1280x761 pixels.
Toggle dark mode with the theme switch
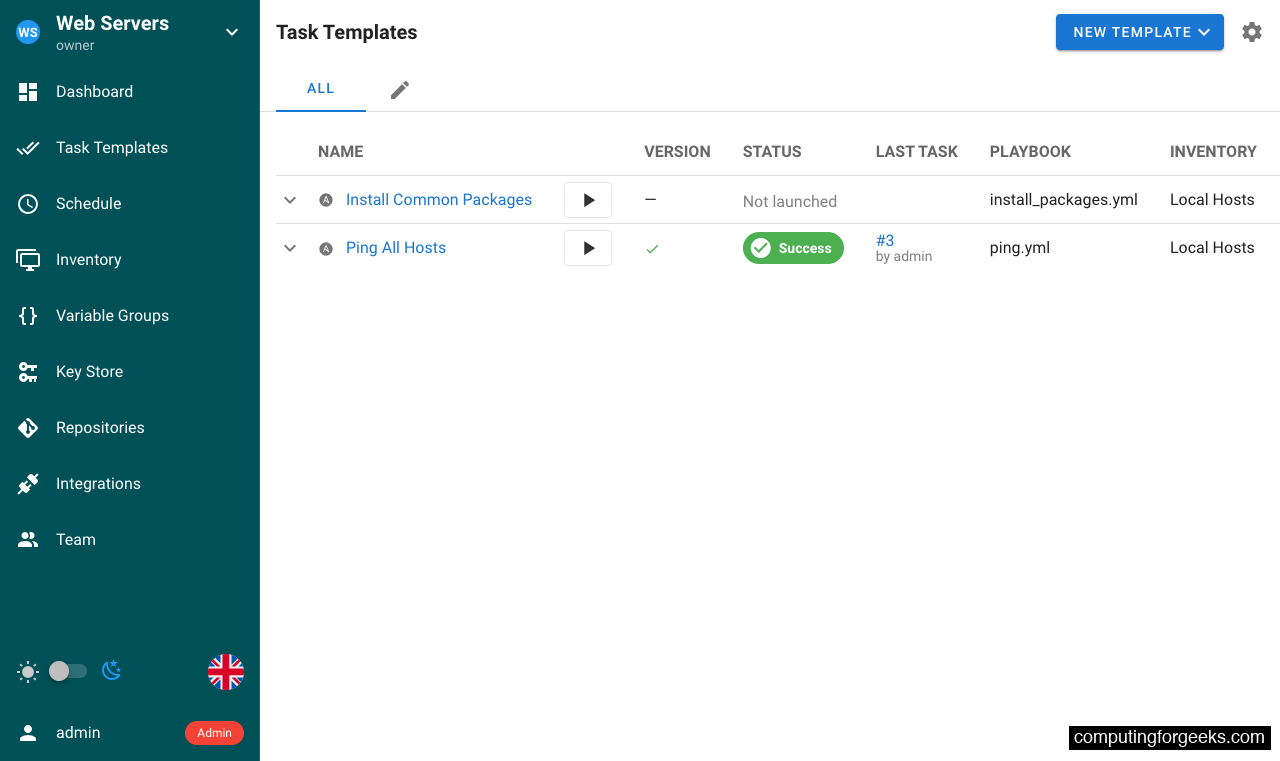[x=67, y=671]
